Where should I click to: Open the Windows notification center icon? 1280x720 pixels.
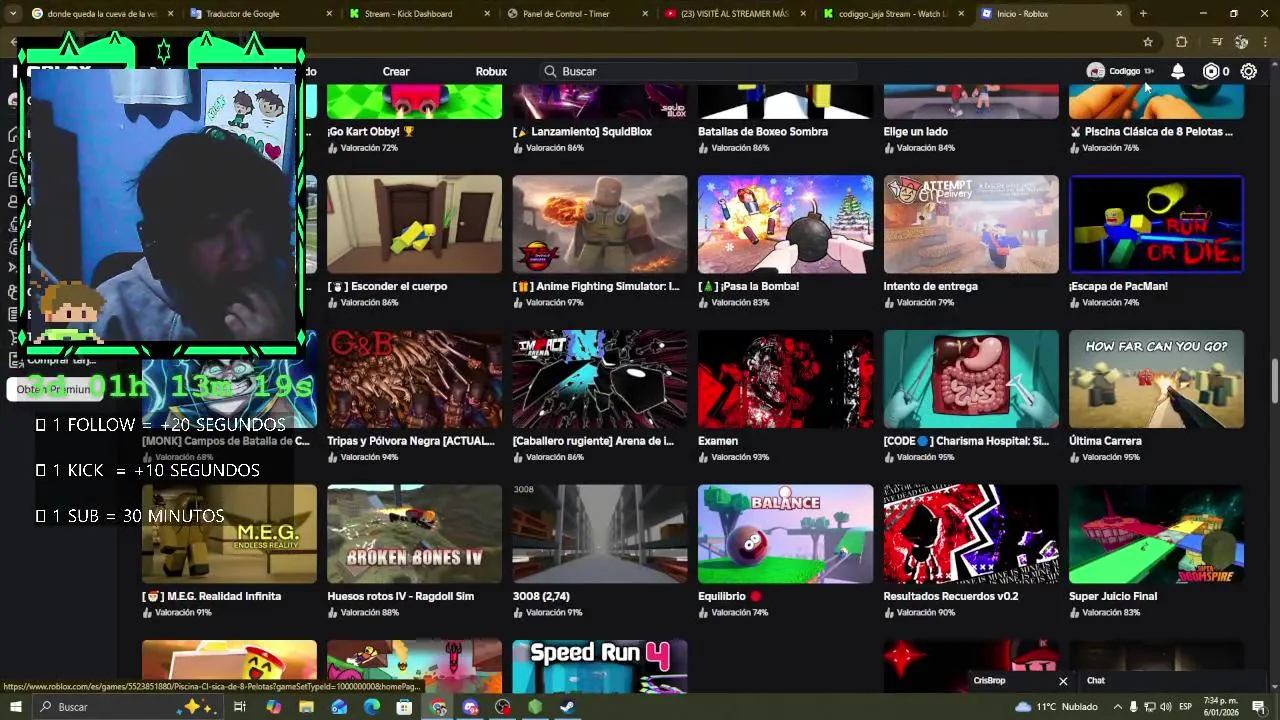tap(1259, 707)
